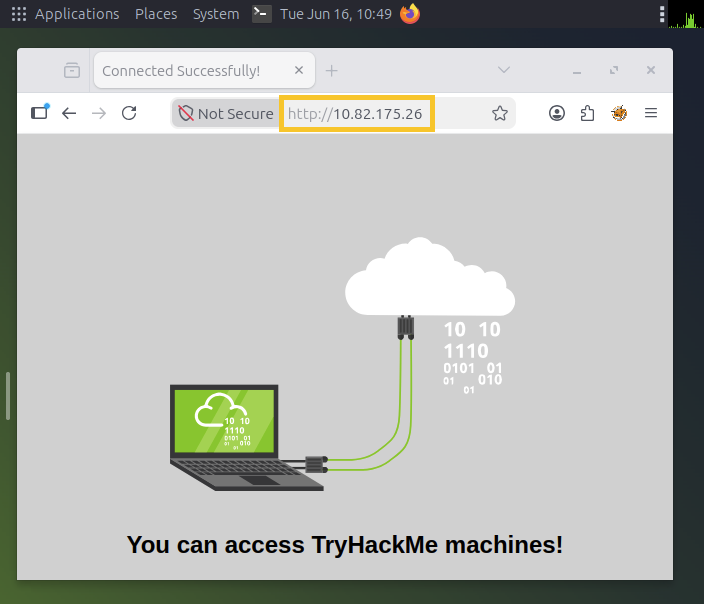Image resolution: width=704 pixels, height=604 pixels.
Task: Reload the current page
Action: (x=129, y=113)
